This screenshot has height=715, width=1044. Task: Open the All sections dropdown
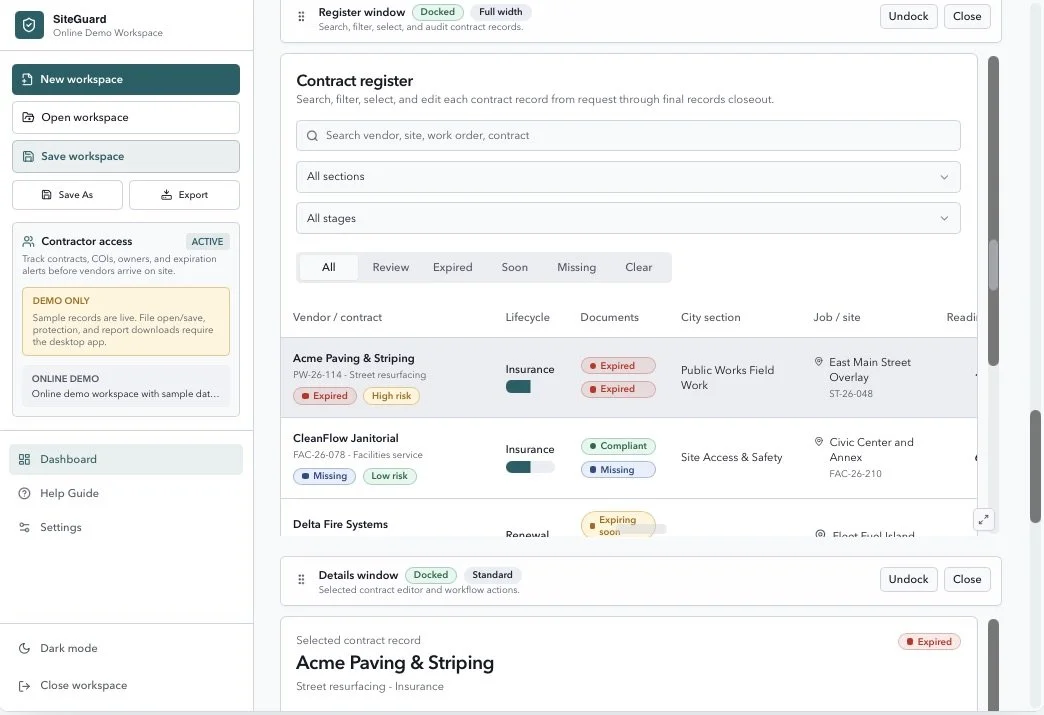click(628, 176)
